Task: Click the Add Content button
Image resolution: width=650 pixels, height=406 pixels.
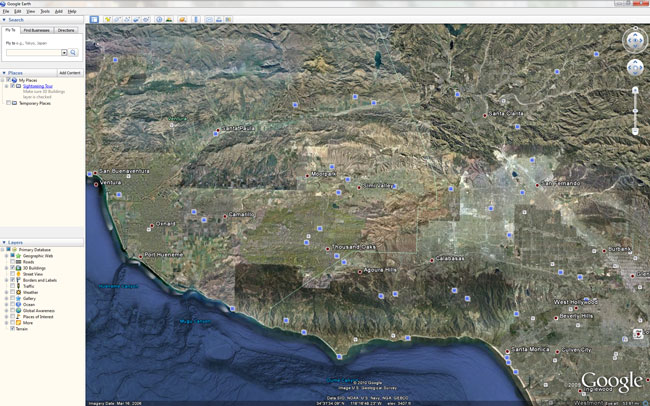Action: pyautogui.click(x=70, y=73)
